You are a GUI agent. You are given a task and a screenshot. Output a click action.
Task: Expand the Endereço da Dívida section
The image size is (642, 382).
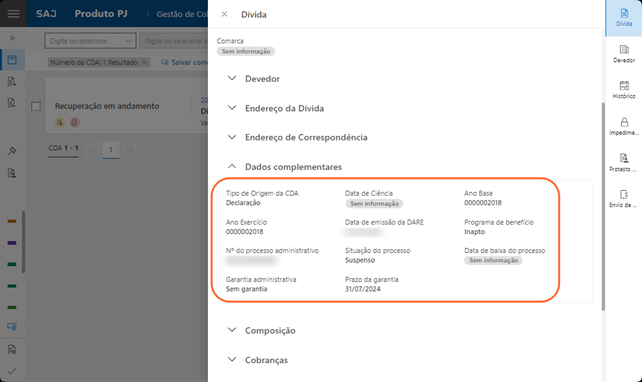coord(284,108)
